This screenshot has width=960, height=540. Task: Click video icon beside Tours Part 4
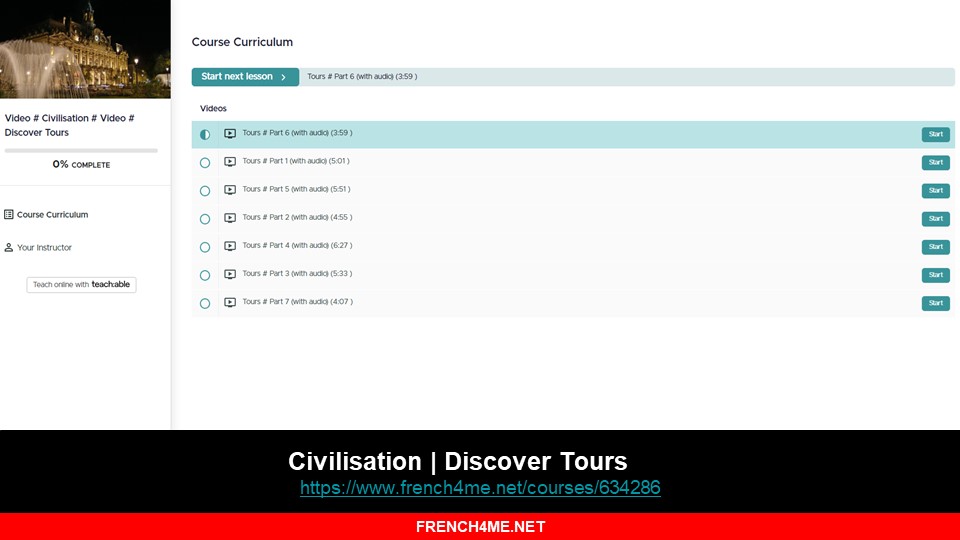coord(230,246)
